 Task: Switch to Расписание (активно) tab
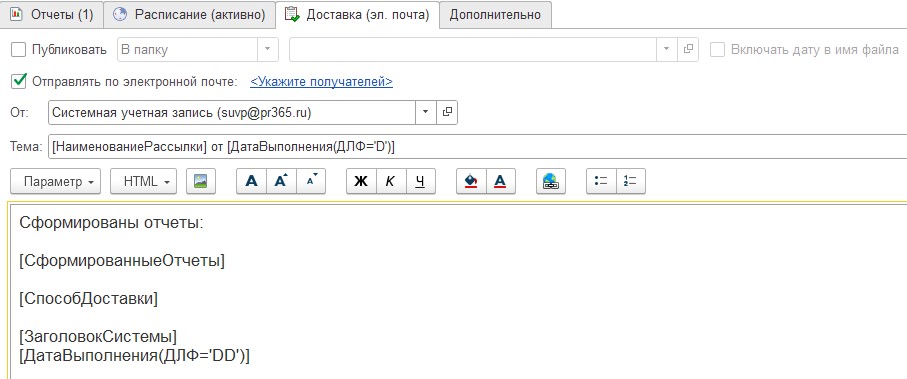tap(189, 14)
